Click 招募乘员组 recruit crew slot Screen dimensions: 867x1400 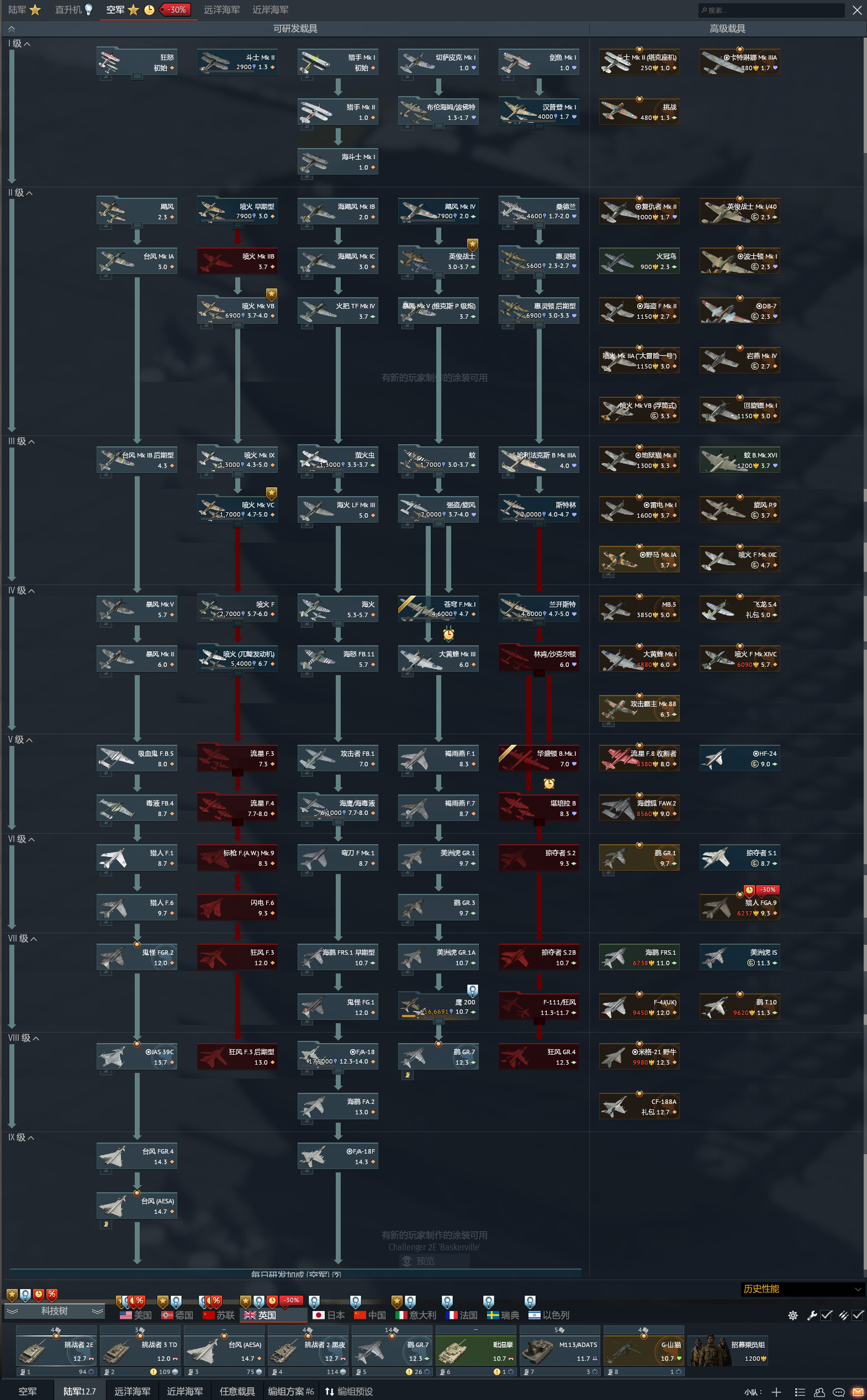[x=728, y=1350]
